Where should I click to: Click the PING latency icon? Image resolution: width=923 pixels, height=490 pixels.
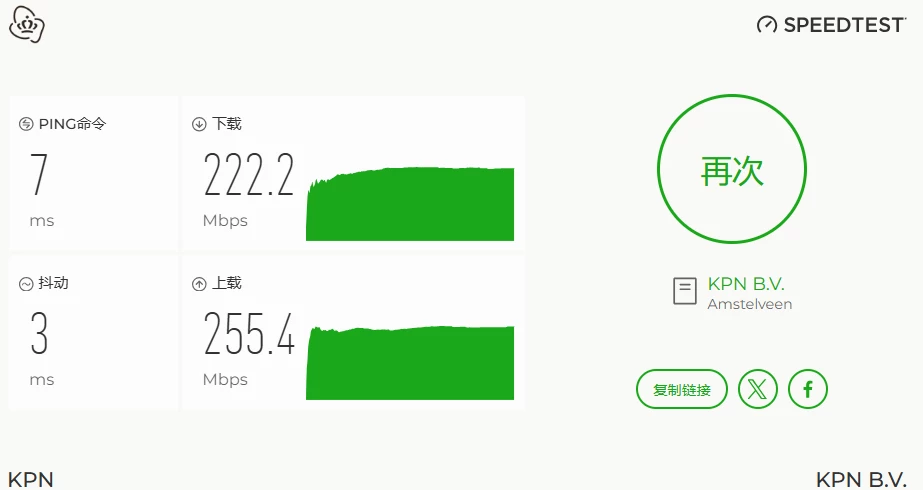click(26, 124)
